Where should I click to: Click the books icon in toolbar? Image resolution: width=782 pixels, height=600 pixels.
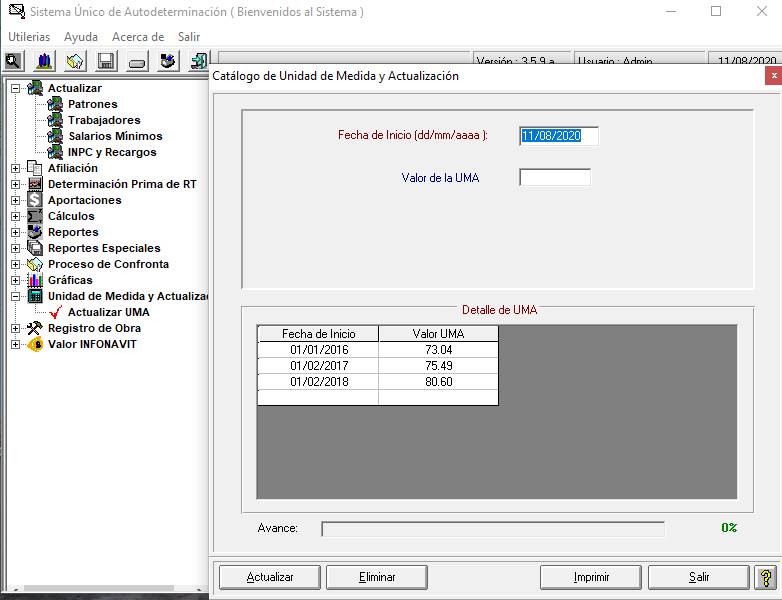click(44, 61)
